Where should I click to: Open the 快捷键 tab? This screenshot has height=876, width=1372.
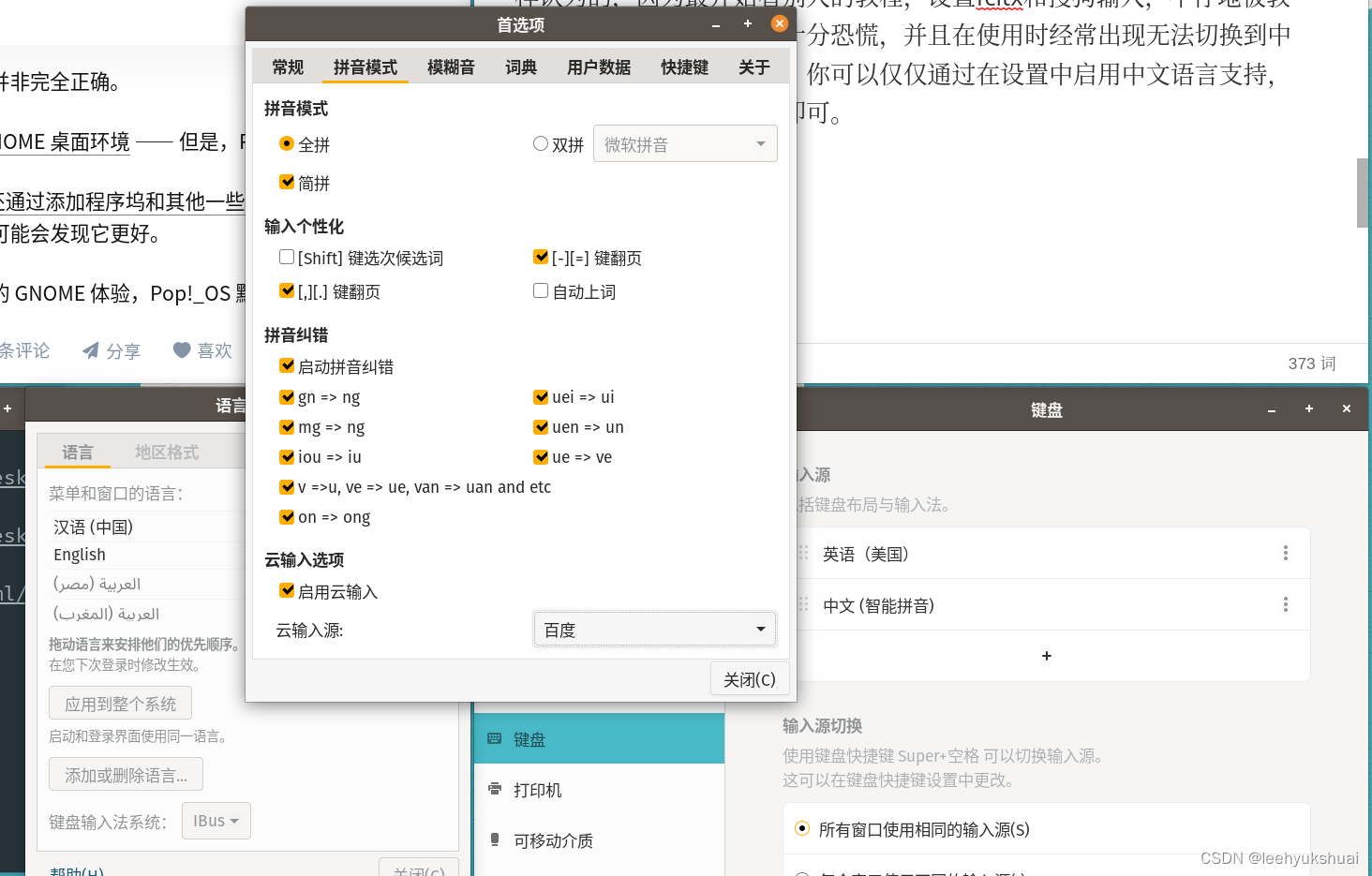tap(685, 67)
